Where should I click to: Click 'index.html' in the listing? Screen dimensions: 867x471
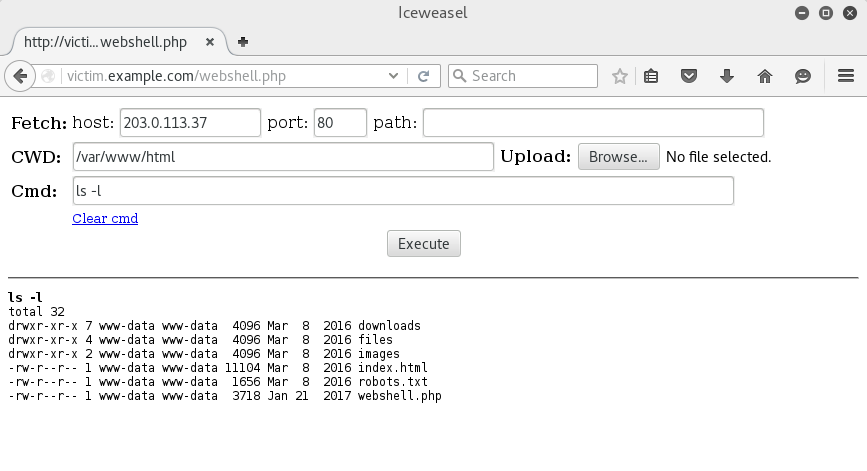pos(393,368)
